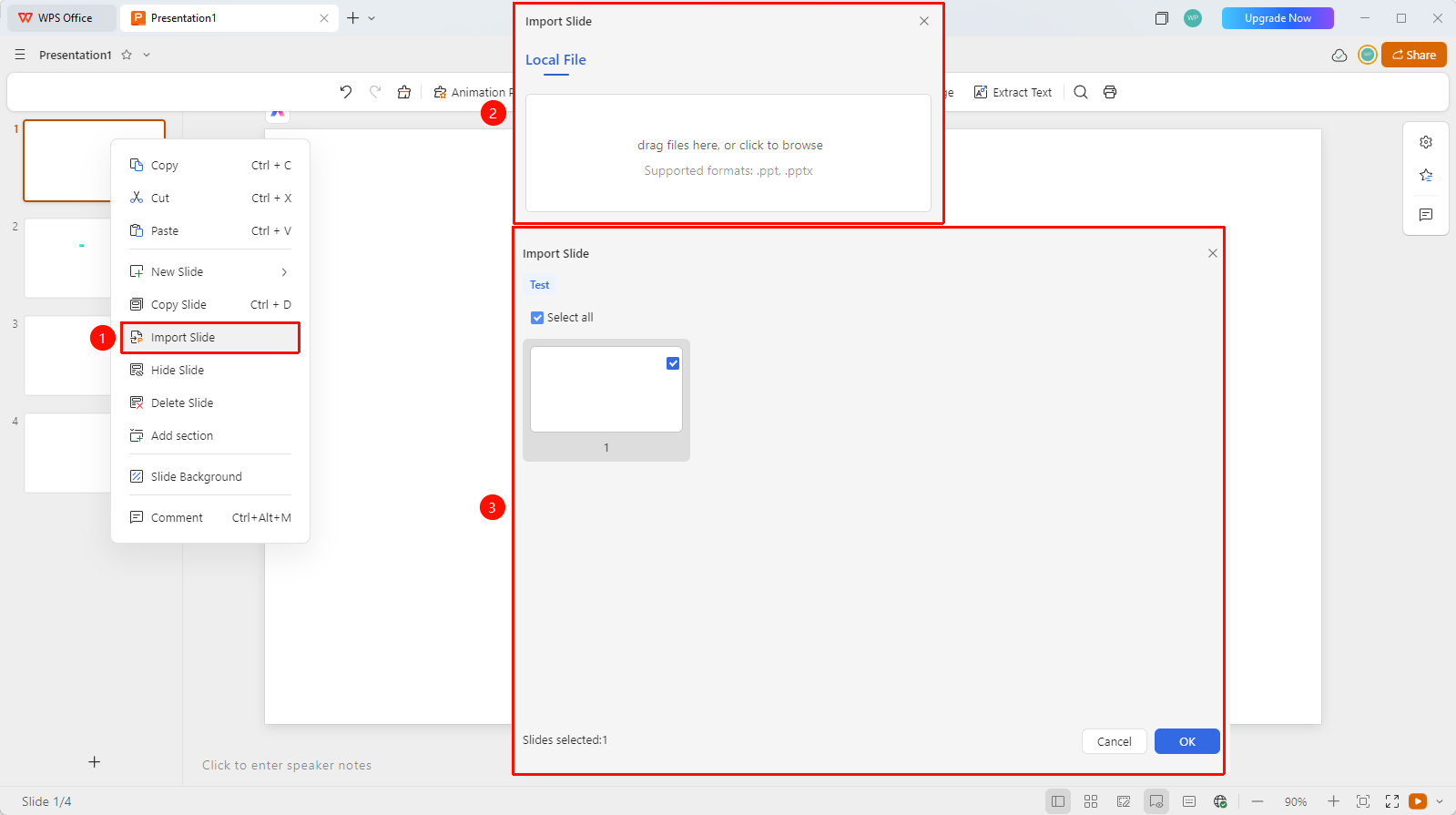Click the speaker notes field

point(287,765)
